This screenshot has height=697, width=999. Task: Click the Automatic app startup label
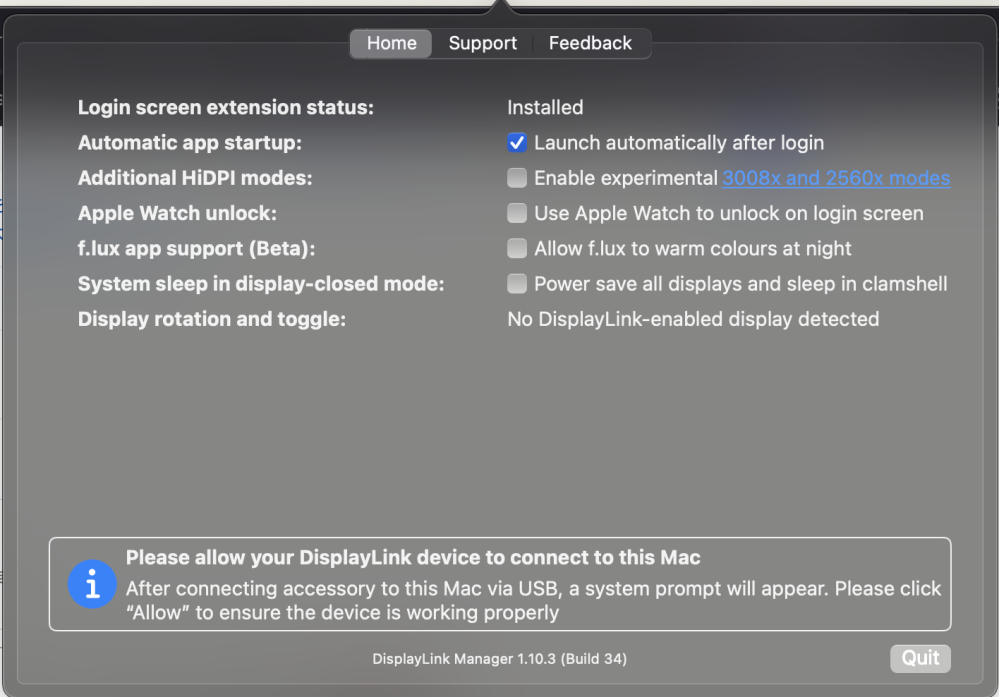[x=189, y=143]
